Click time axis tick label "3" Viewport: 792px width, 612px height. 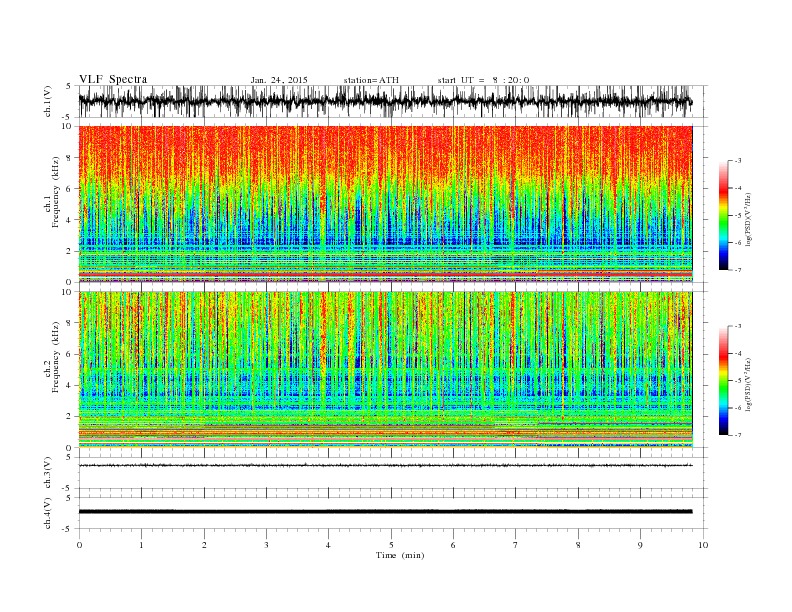click(x=266, y=545)
